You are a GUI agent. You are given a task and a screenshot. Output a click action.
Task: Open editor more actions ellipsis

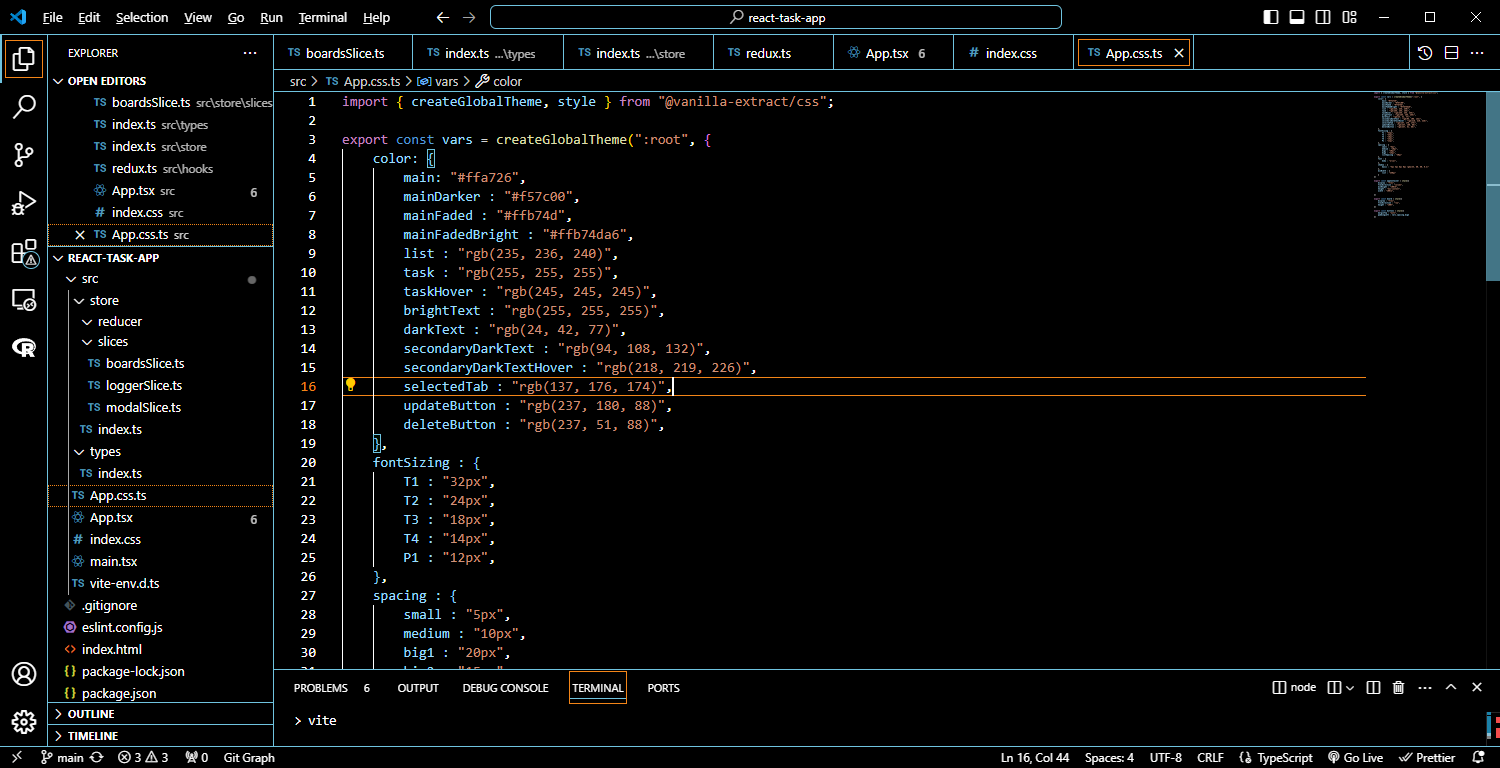click(1478, 53)
